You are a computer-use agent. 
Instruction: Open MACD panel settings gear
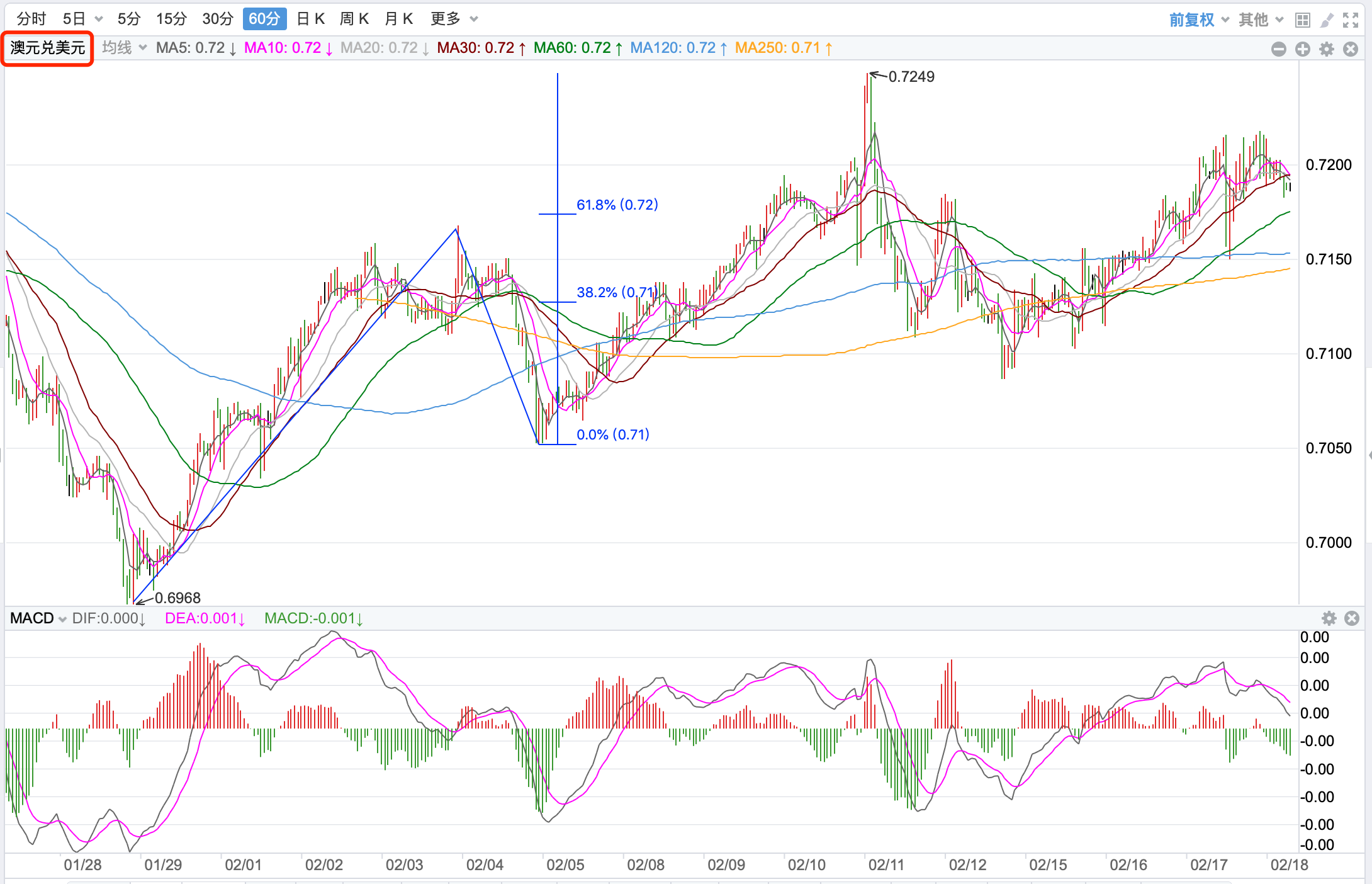(1329, 618)
